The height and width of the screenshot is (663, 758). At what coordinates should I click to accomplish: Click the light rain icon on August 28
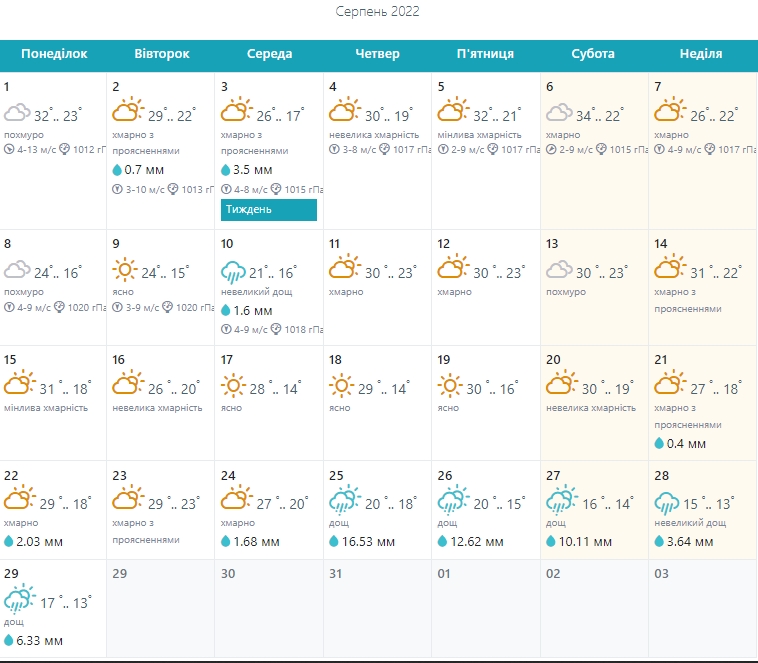point(669,501)
